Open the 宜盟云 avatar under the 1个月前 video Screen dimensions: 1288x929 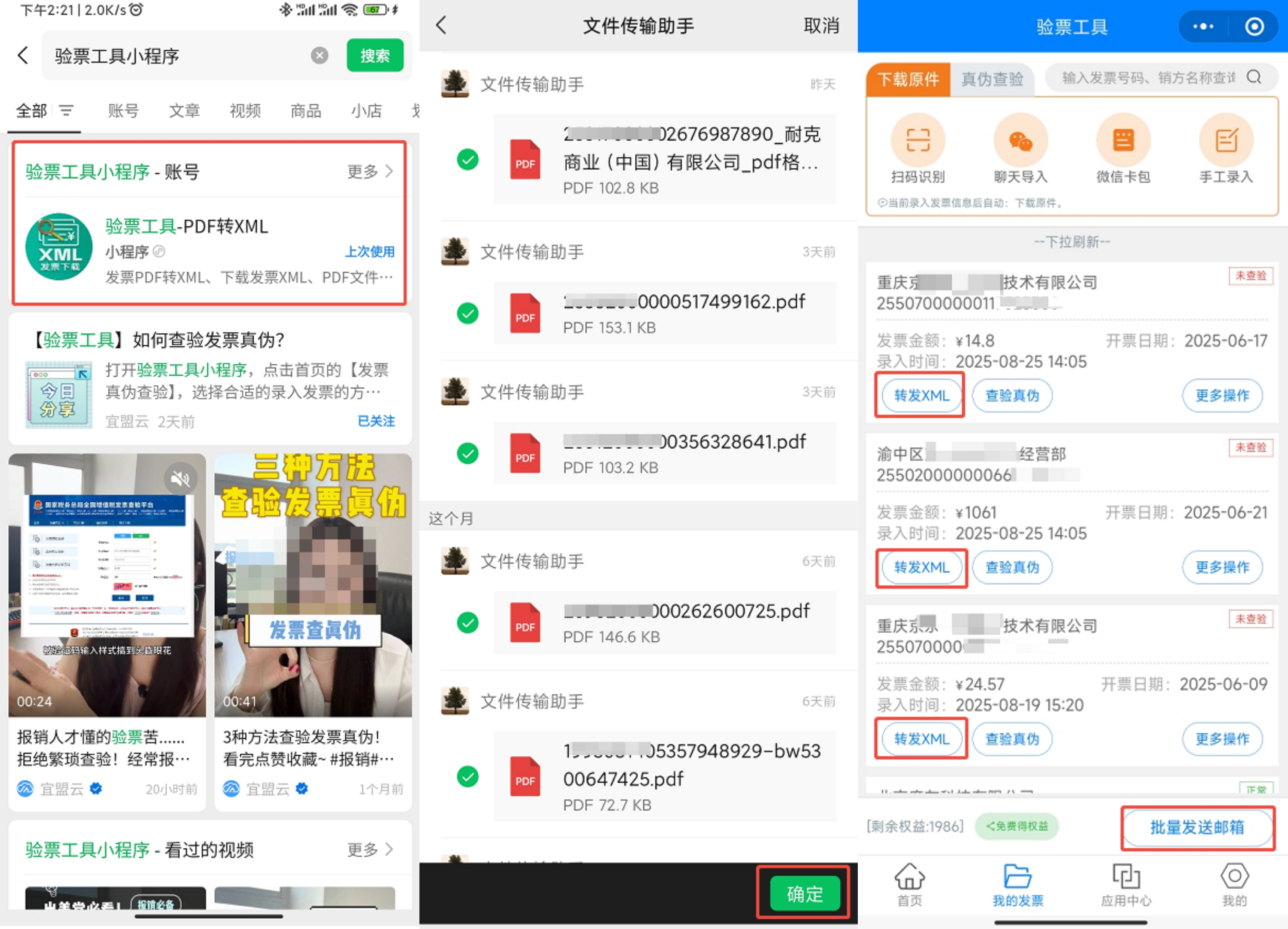tap(231, 788)
